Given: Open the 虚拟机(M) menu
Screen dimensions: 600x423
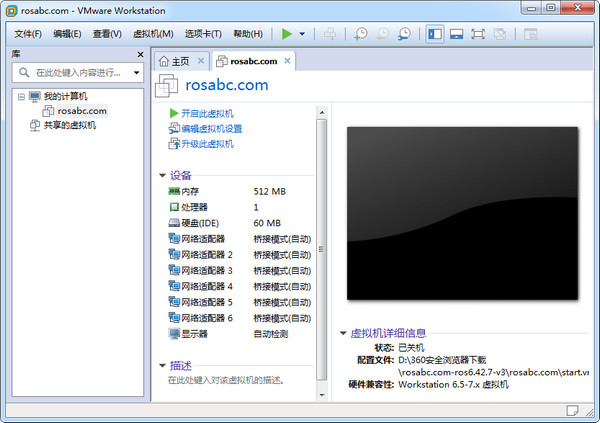Looking at the screenshot, I should pos(153,34).
